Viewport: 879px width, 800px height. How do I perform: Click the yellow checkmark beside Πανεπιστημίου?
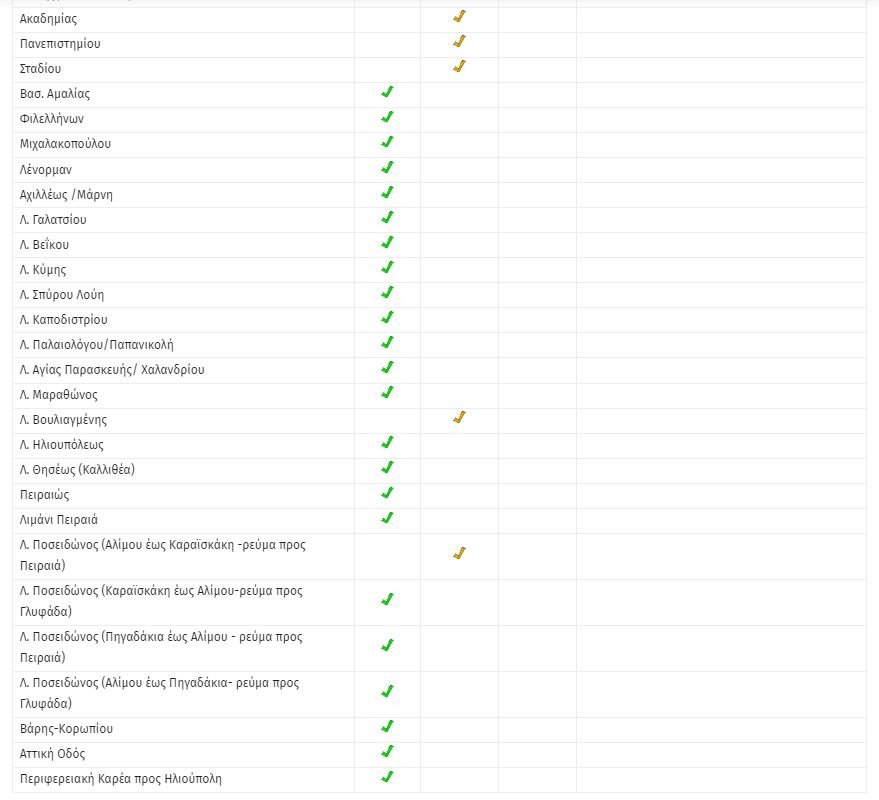[459, 41]
